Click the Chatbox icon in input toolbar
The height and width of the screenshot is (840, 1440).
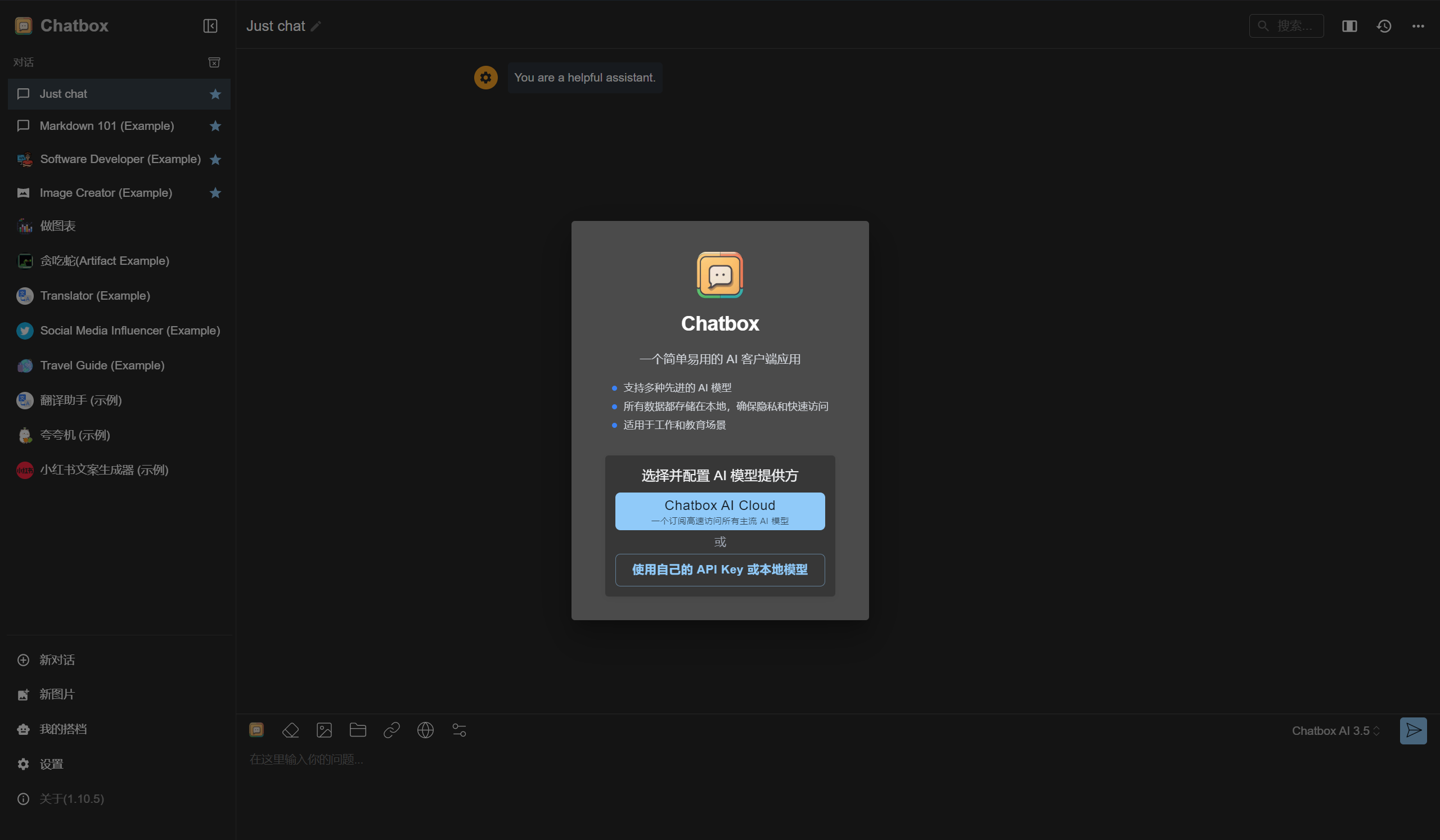pyautogui.click(x=256, y=730)
